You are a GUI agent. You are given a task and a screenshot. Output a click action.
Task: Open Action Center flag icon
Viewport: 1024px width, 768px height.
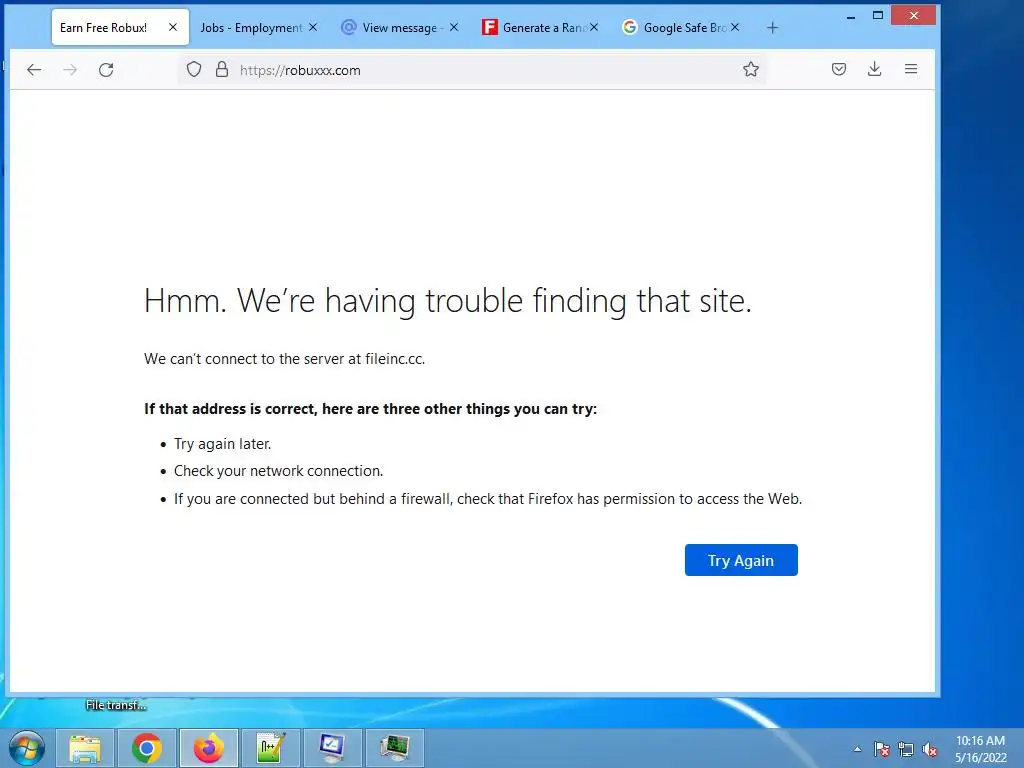coord(882,749)
